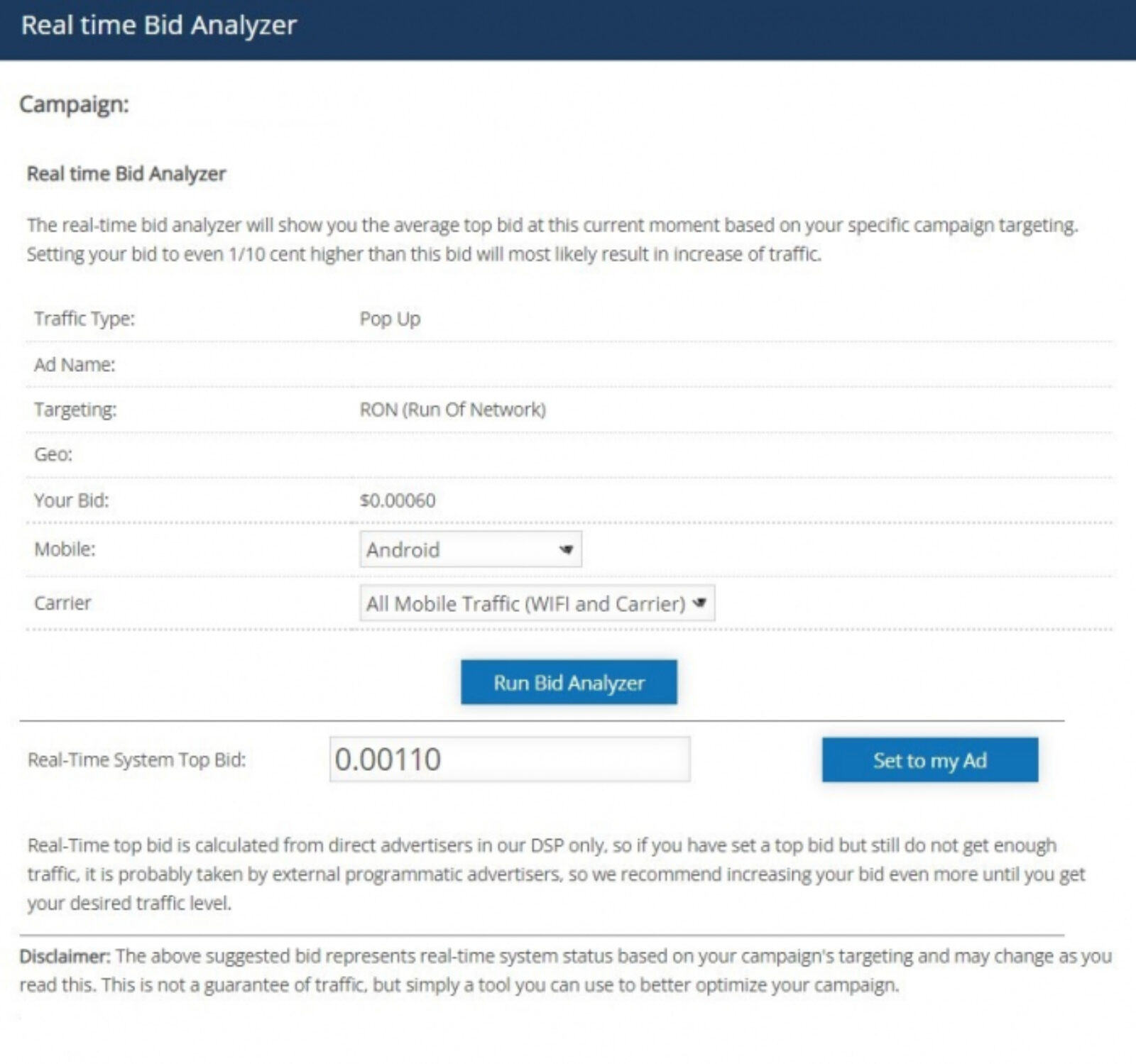Click the Ad Name: label
Viewport: 1136px width, 1064px height.
(x=75, y=365)
